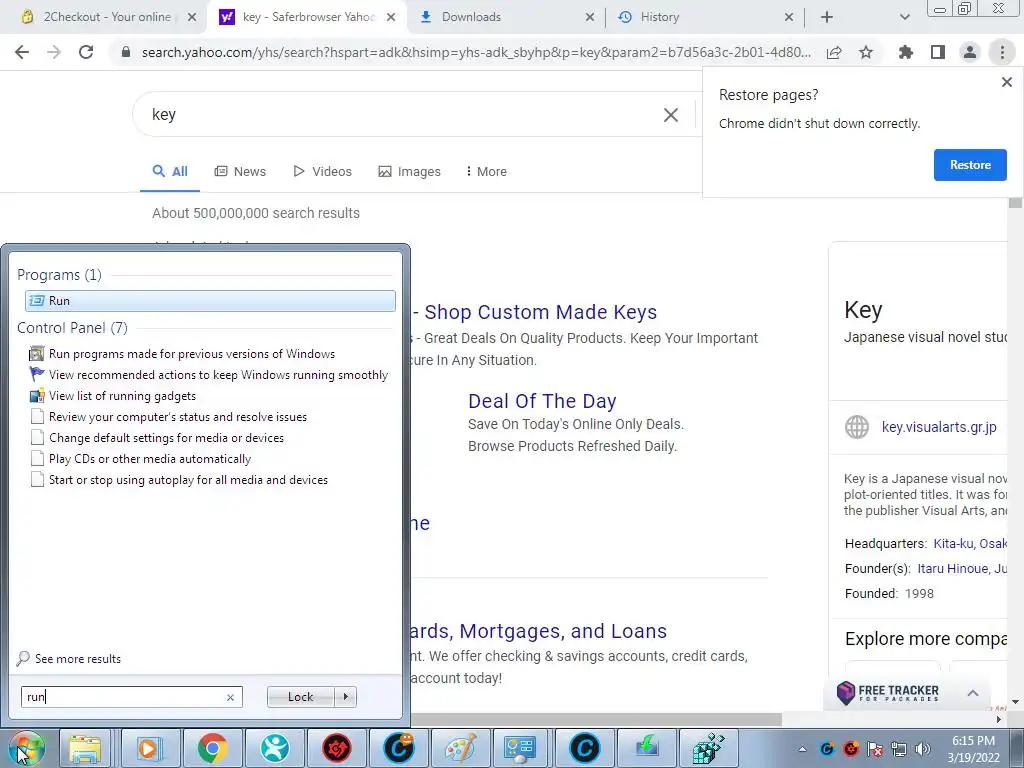
Task: Clear the Yahoo search box with X
Action: pos(671,115)
